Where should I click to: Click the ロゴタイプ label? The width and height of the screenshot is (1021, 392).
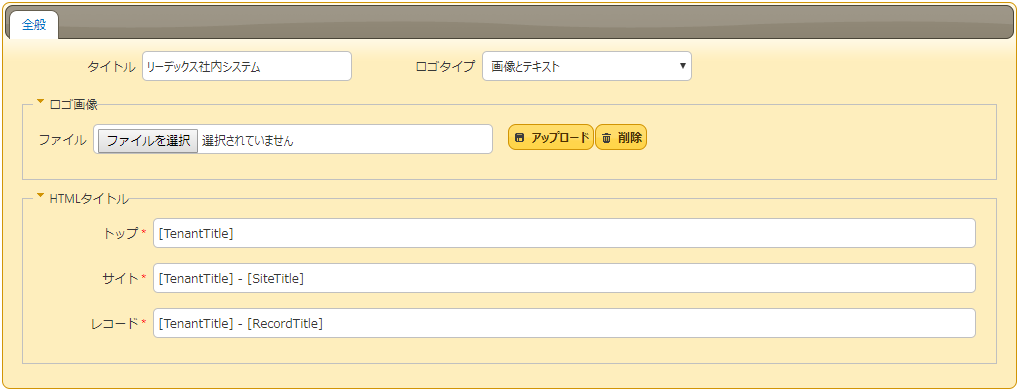[445, 66]
